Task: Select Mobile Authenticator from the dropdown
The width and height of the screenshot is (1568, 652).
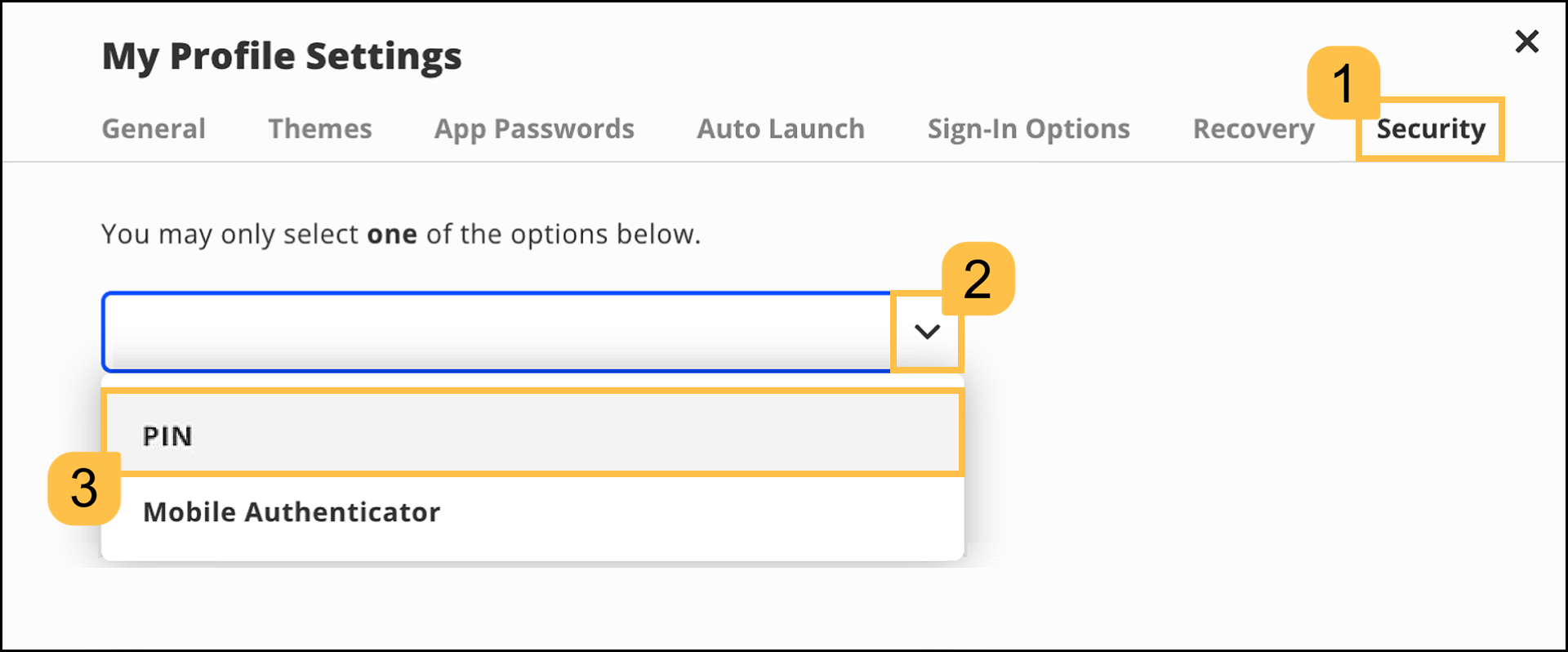Action: [x=292, y=512]
